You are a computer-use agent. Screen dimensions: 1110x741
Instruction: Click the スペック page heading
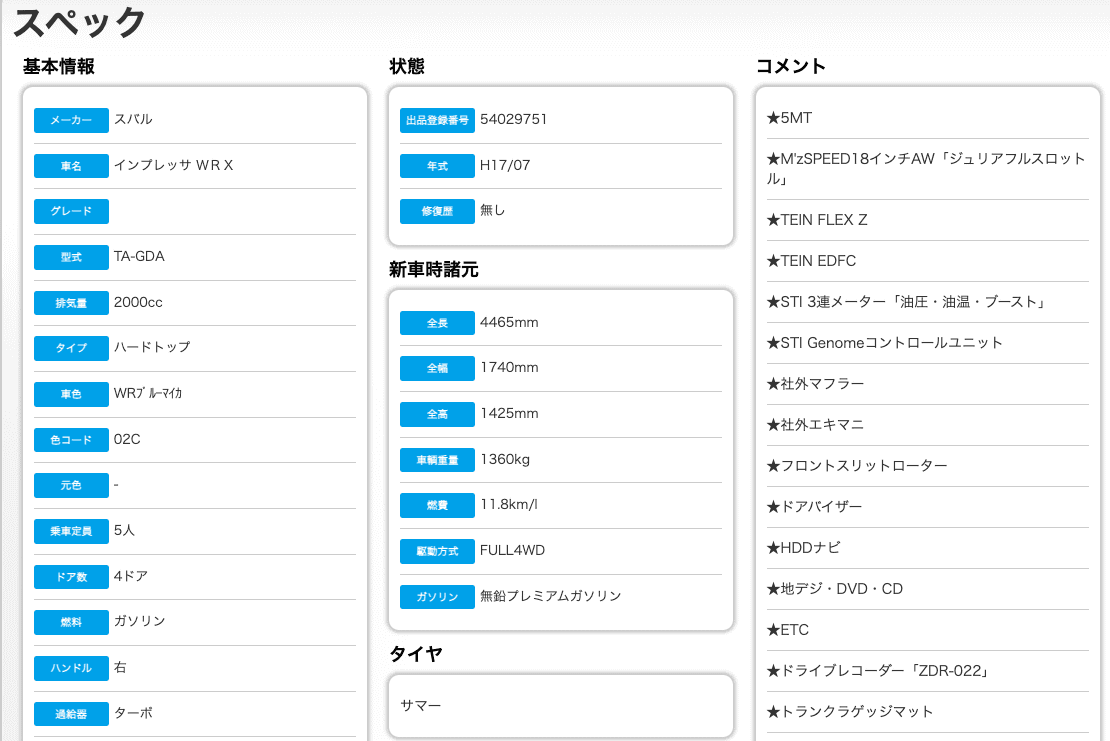click(80, 22)
